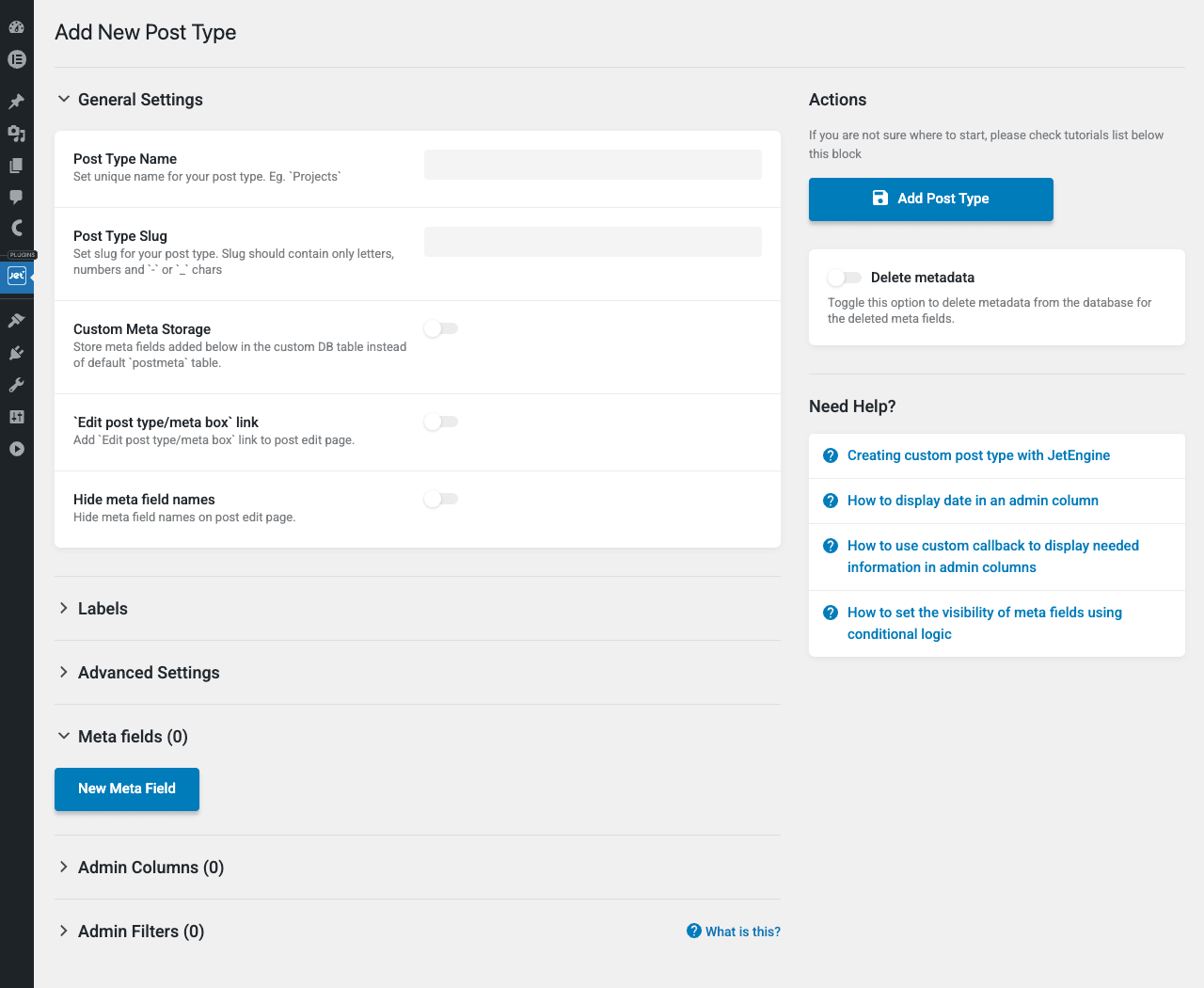This screenshot has width=1204, height=988.
Task: Open the custom callback admin columns tutorial
Action: (993, 557)
